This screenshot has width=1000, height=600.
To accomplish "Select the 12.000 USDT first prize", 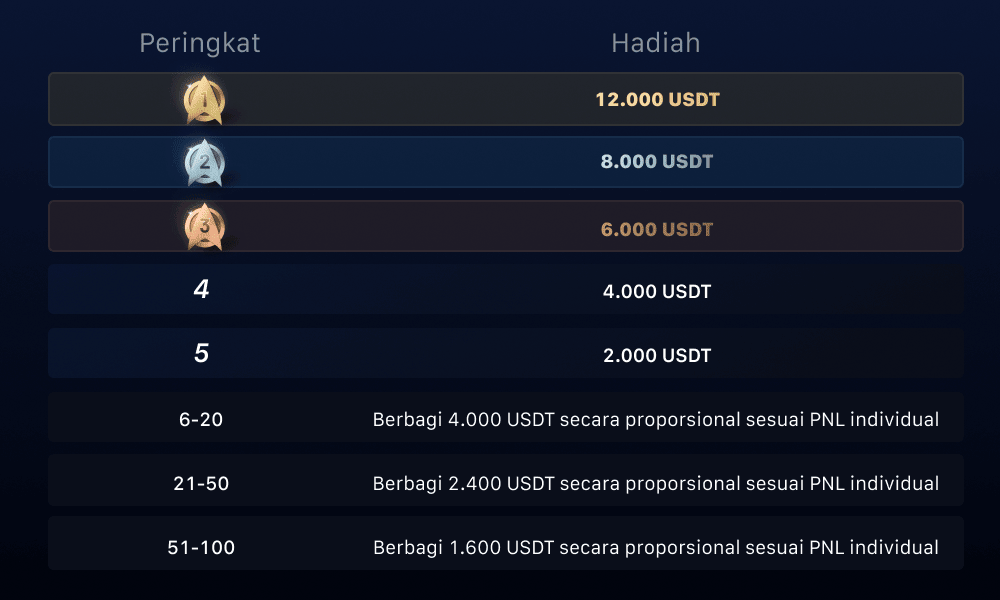I will (x=657, y=100).
